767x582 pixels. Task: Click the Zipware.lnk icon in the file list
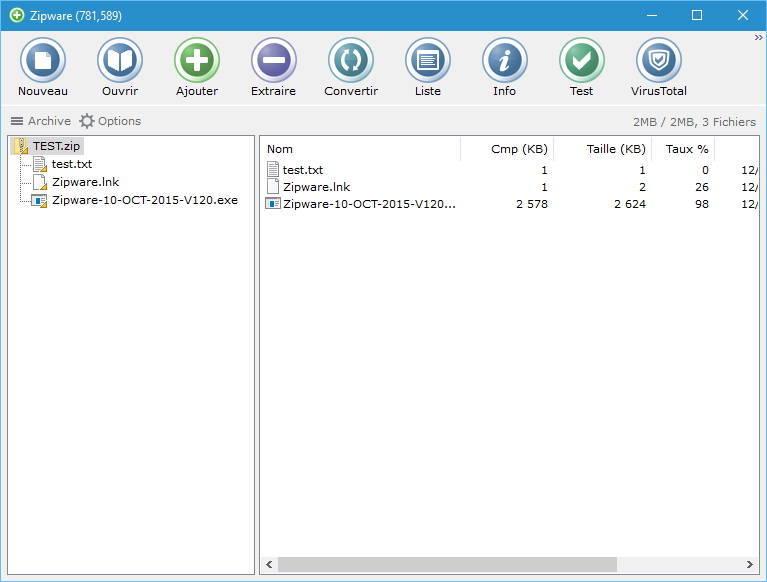tap(273, 186)
